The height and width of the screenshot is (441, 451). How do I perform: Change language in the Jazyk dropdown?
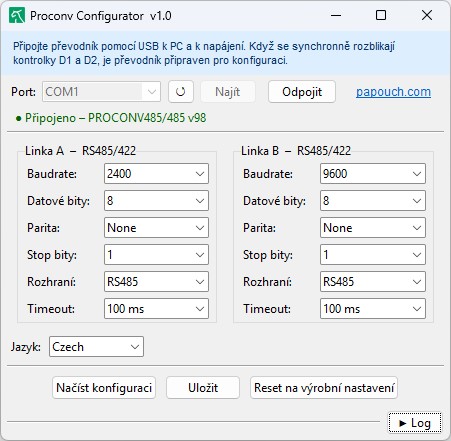point(96,347)
